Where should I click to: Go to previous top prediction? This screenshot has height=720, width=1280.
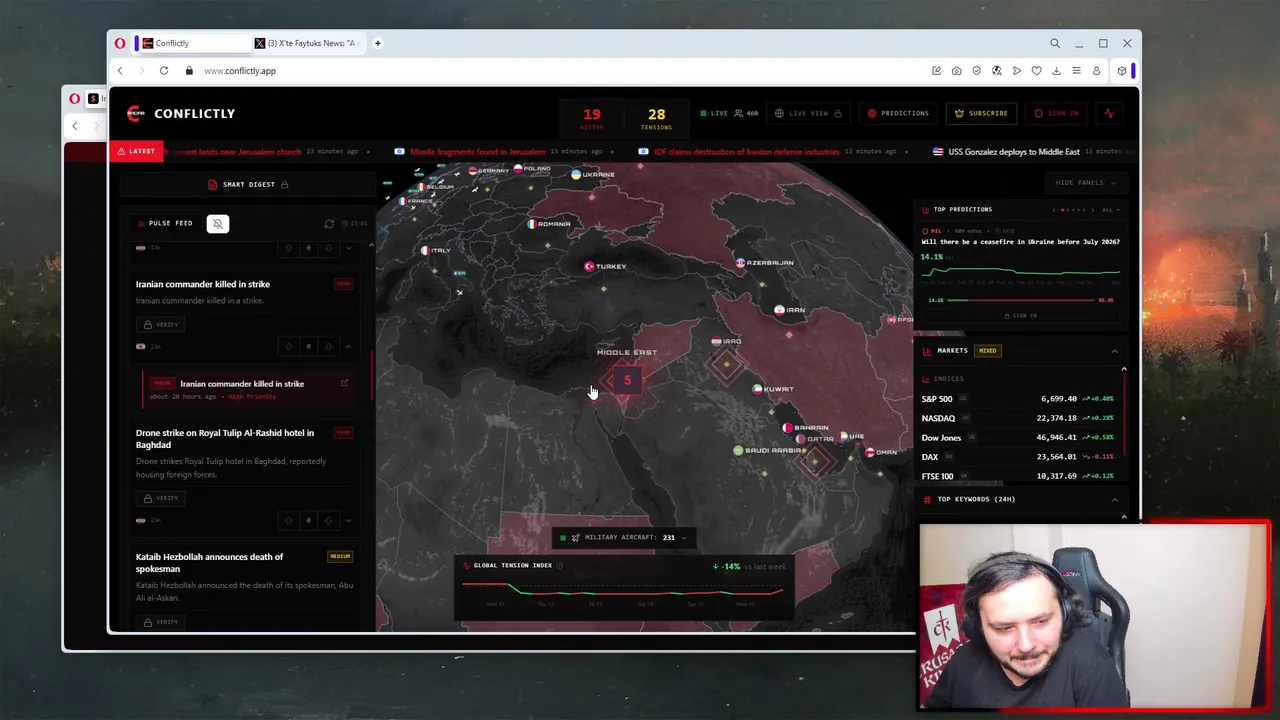(1054, 210)
